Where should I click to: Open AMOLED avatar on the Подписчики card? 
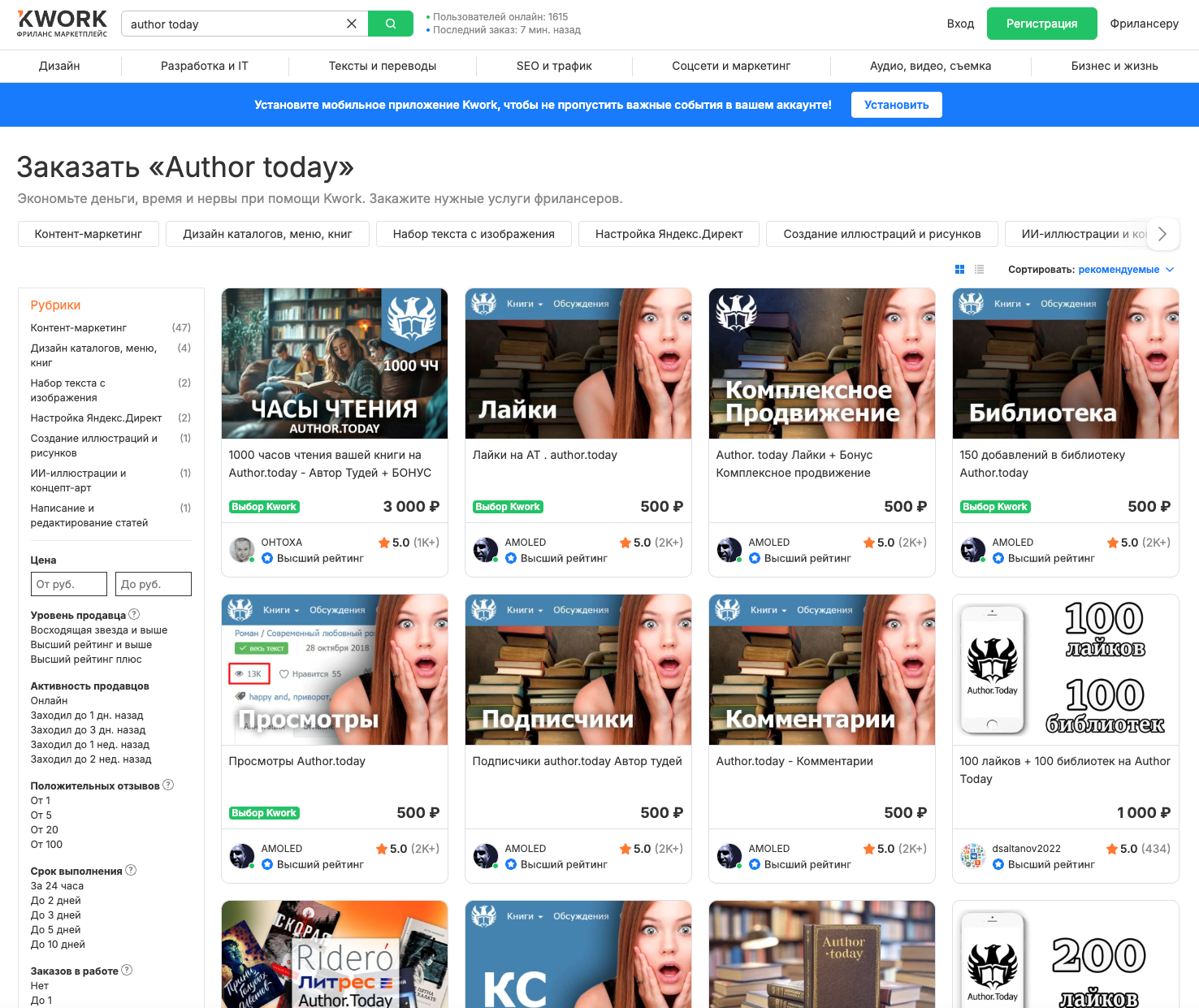(486, 856)
